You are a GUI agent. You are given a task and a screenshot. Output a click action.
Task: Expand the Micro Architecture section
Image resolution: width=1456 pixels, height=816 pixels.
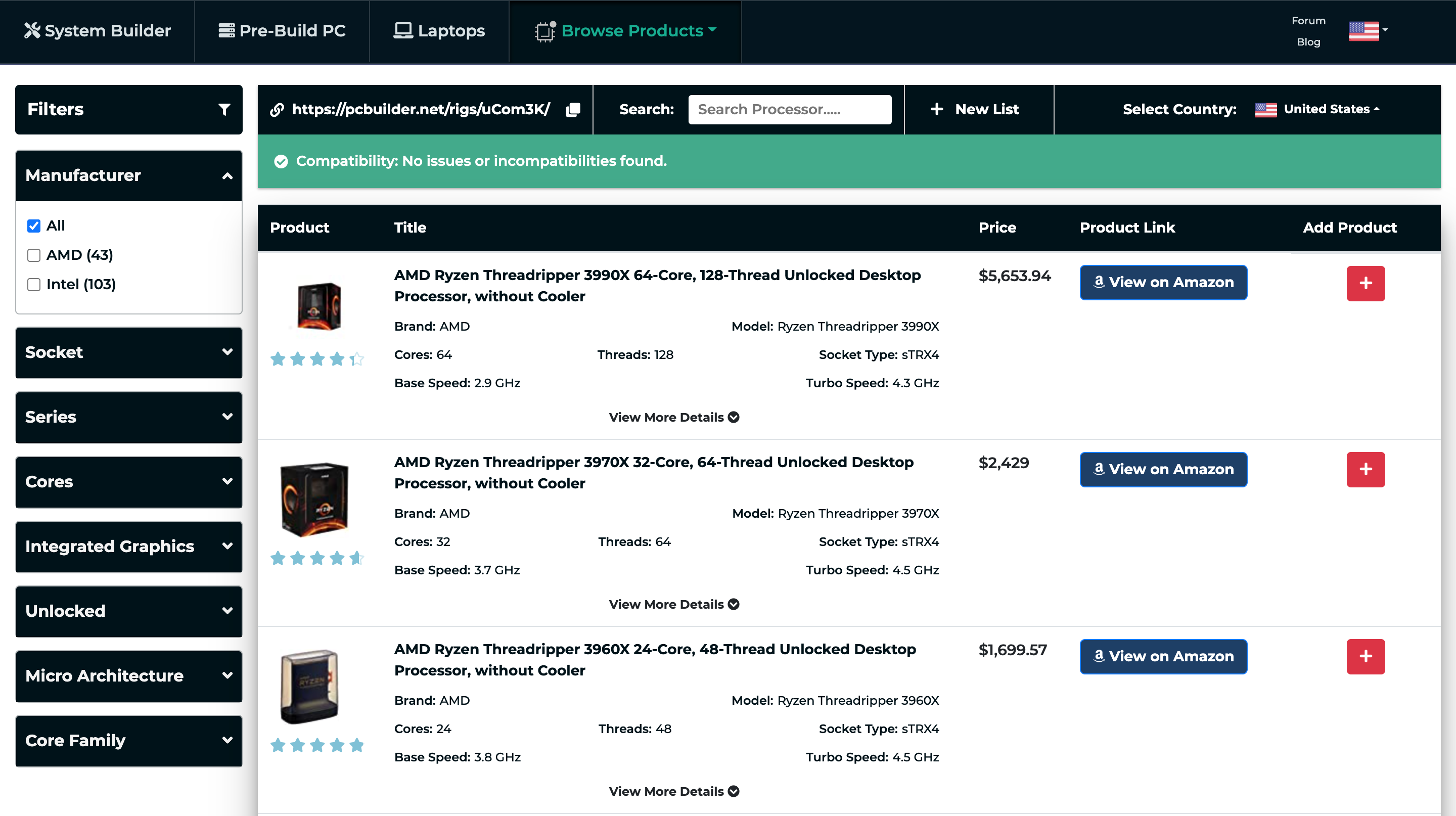tap(128, 675)
